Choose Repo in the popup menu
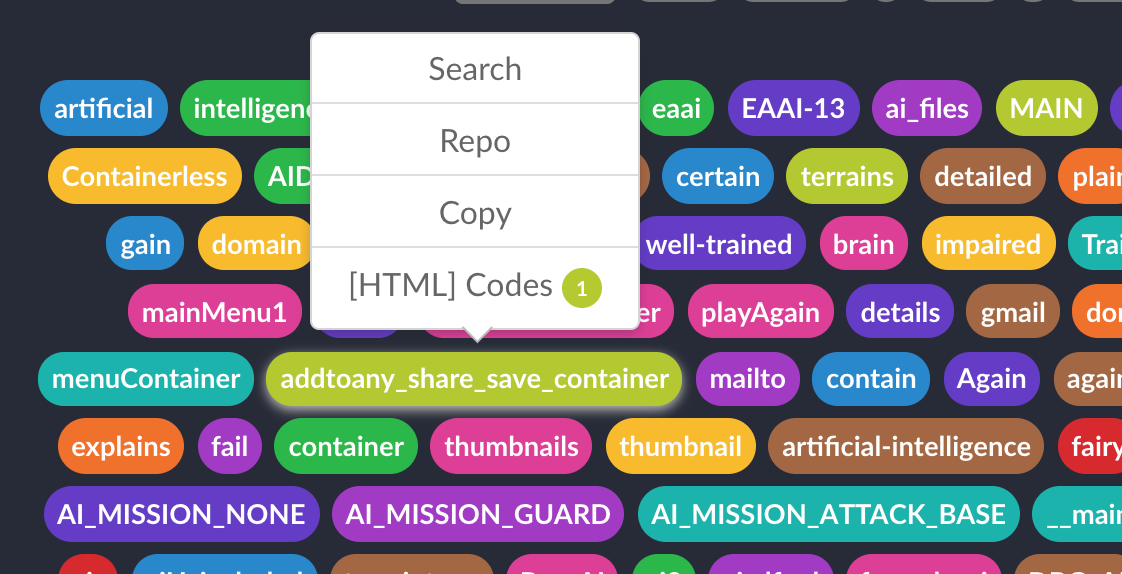 coord(474,140)
